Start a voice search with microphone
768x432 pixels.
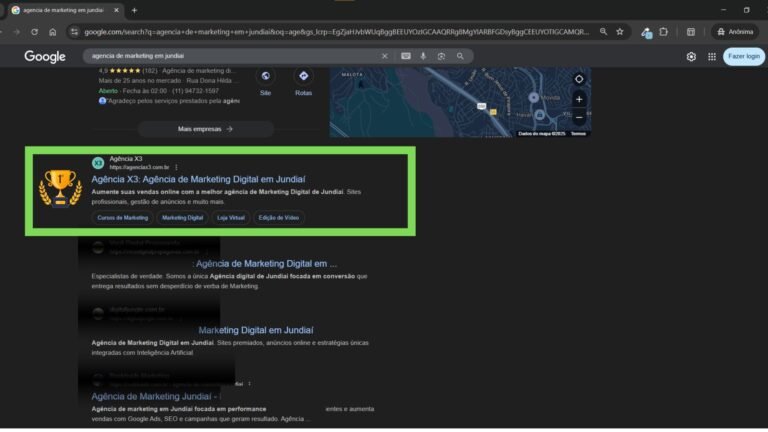click(x=423, y=56)
